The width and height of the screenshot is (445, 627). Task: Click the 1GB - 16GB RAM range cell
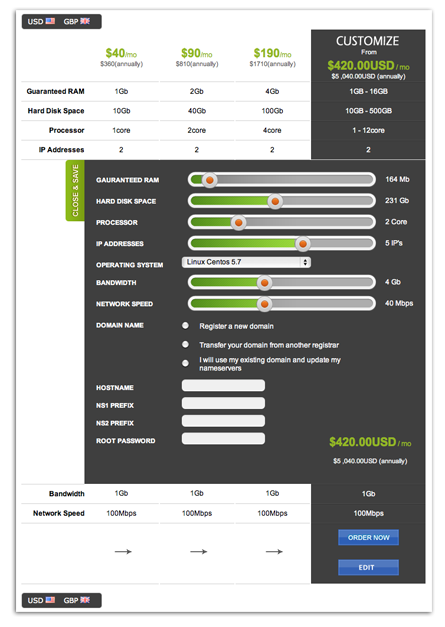click(368, 91)
